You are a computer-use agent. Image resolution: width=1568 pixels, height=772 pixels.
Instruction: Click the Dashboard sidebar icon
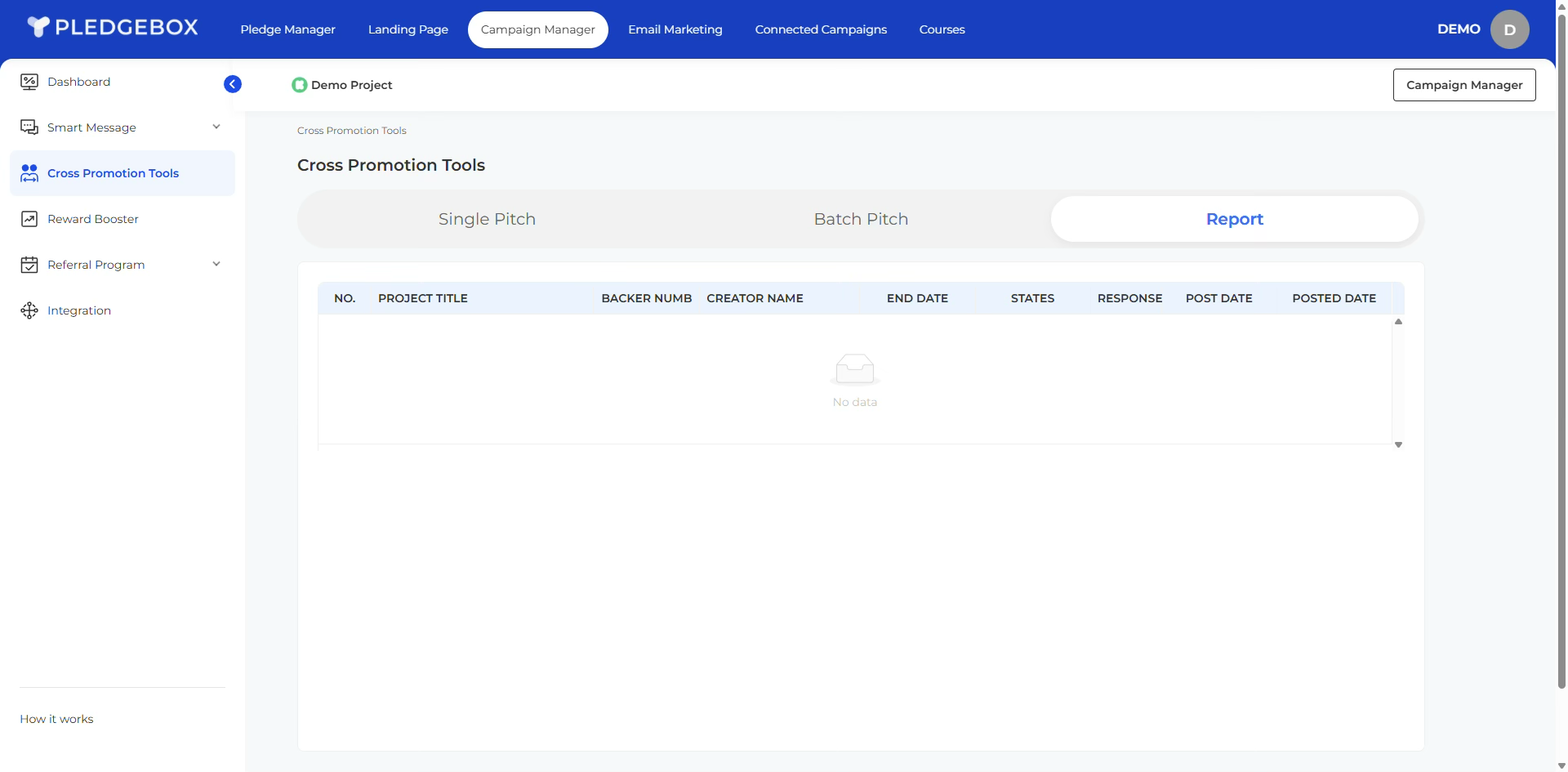pyautogui.click(x=29, y=82)
